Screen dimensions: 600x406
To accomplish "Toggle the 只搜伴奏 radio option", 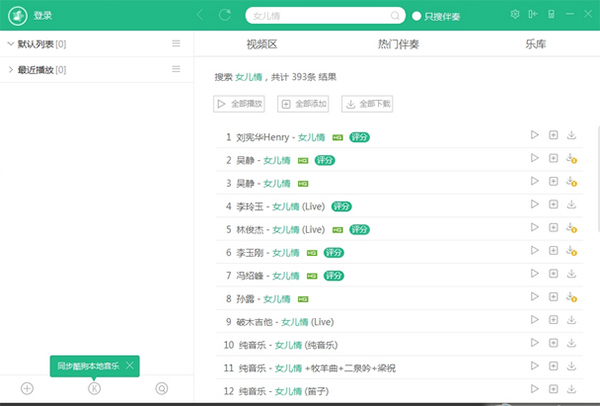I will pyautogui.click(x=417, y=16).
